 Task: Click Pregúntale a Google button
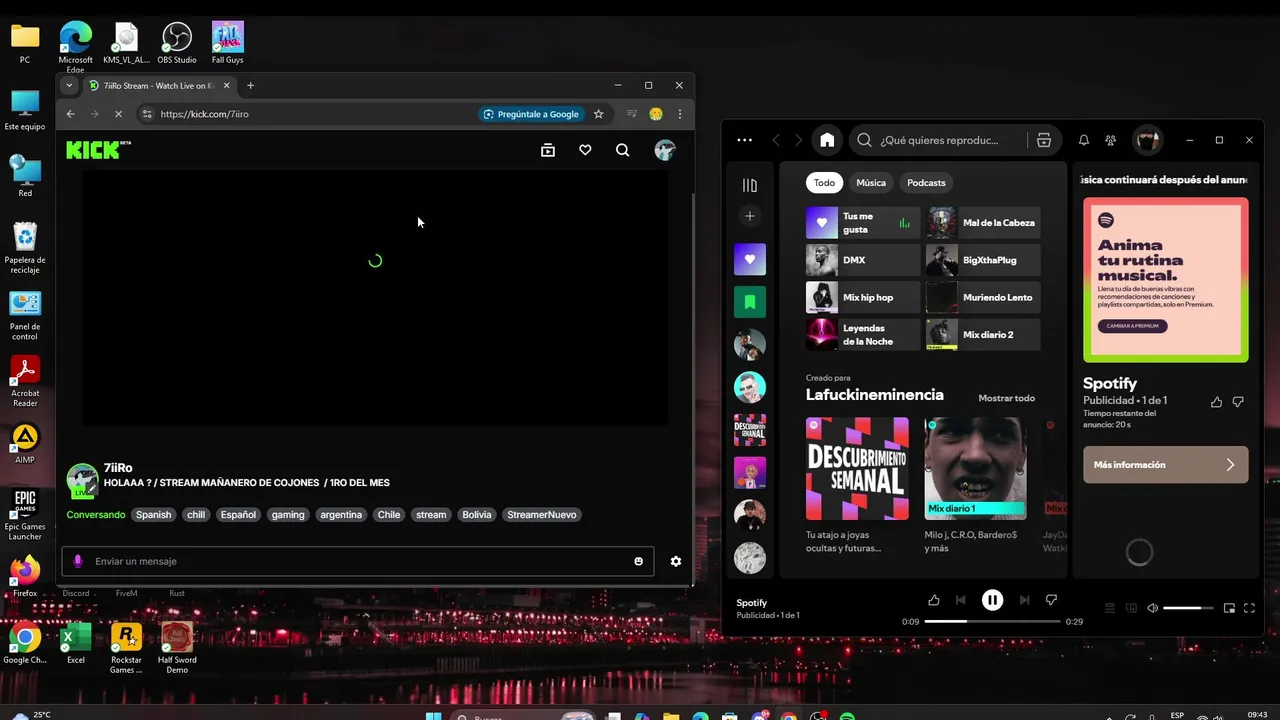(531, 114)
